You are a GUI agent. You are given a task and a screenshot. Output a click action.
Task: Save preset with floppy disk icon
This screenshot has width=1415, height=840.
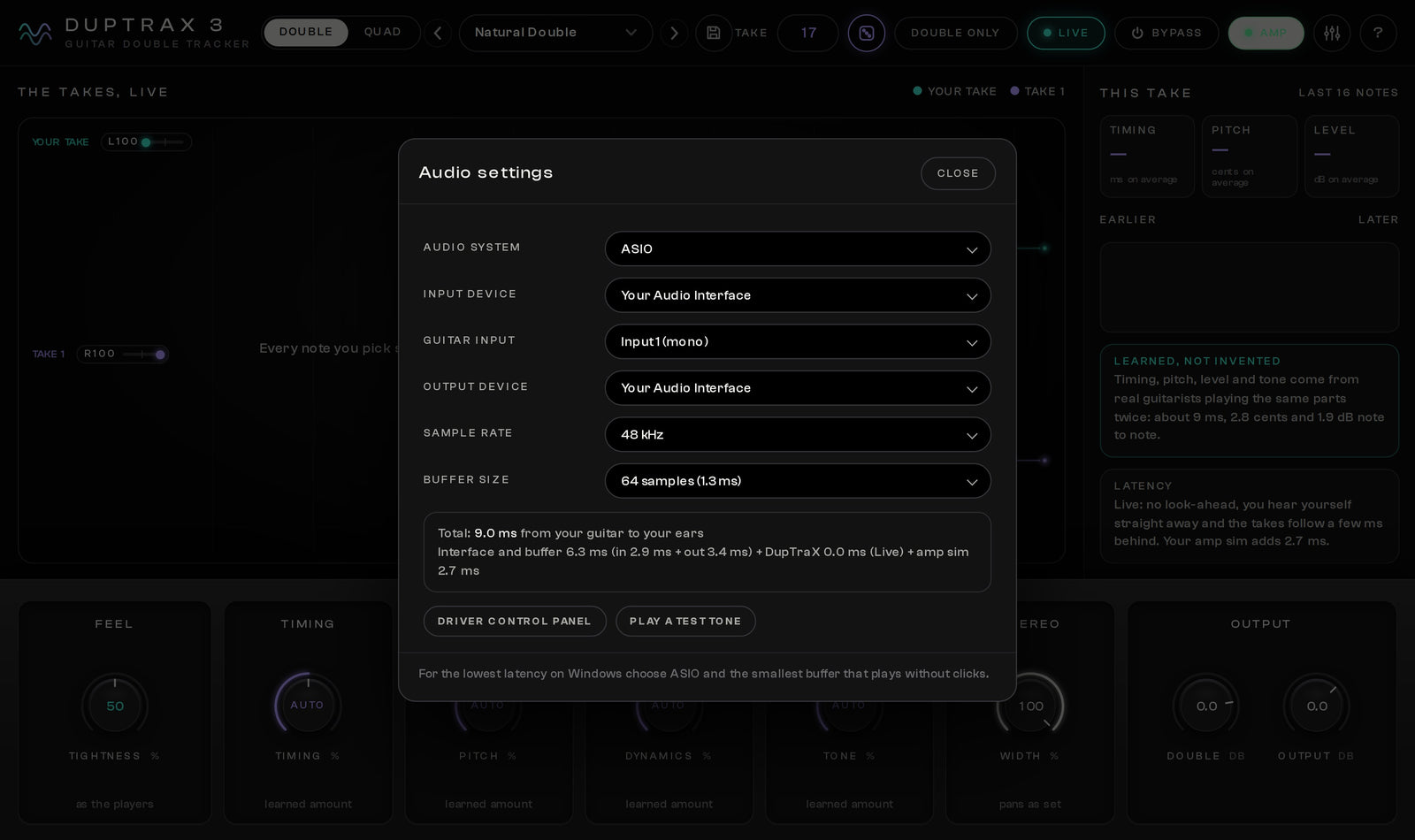point(713,33)
